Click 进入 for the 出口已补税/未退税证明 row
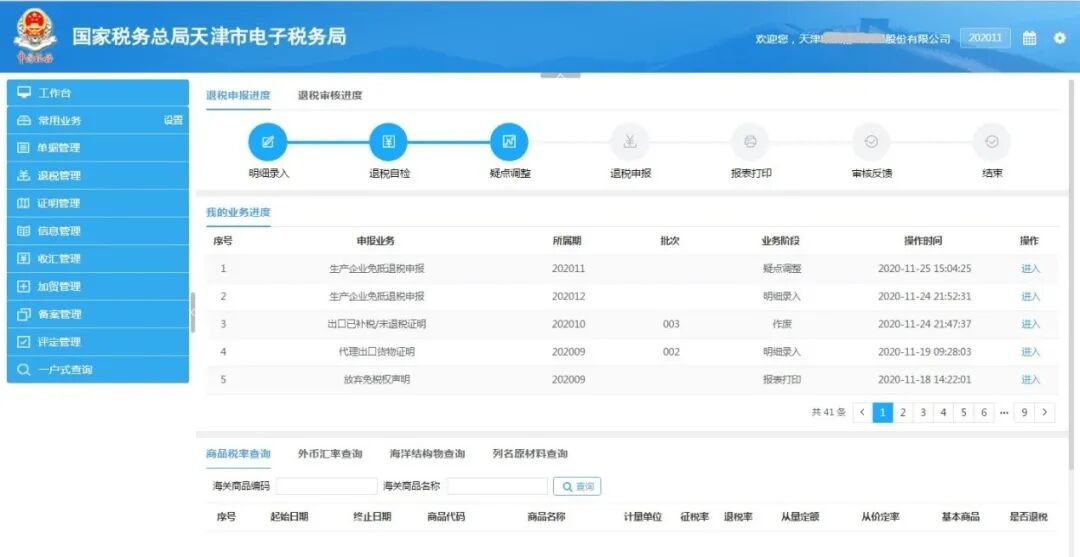Screen dimensions: 1080x557 coord(1030,324)
